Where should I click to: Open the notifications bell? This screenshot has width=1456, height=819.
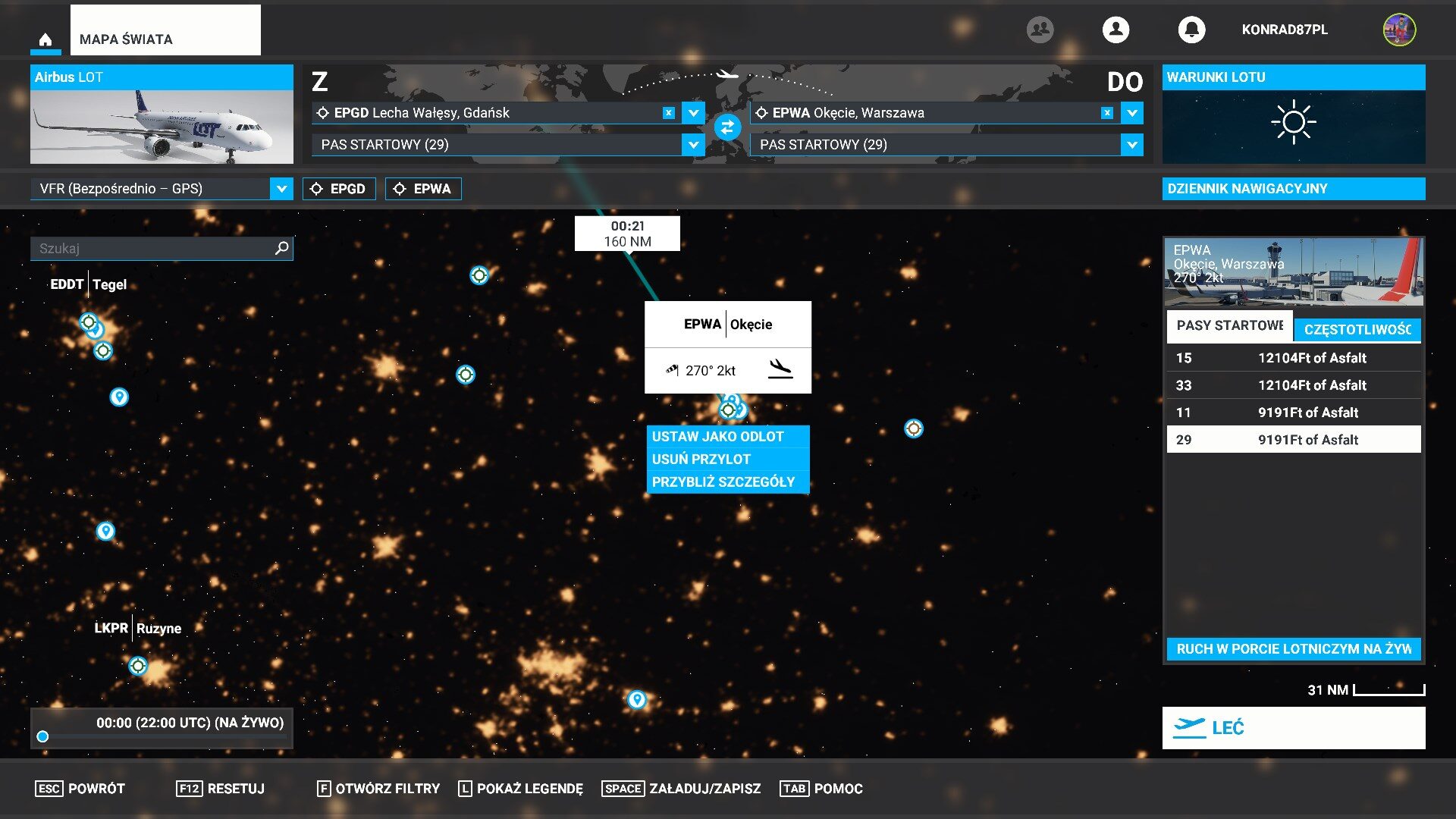(1191, 30)
